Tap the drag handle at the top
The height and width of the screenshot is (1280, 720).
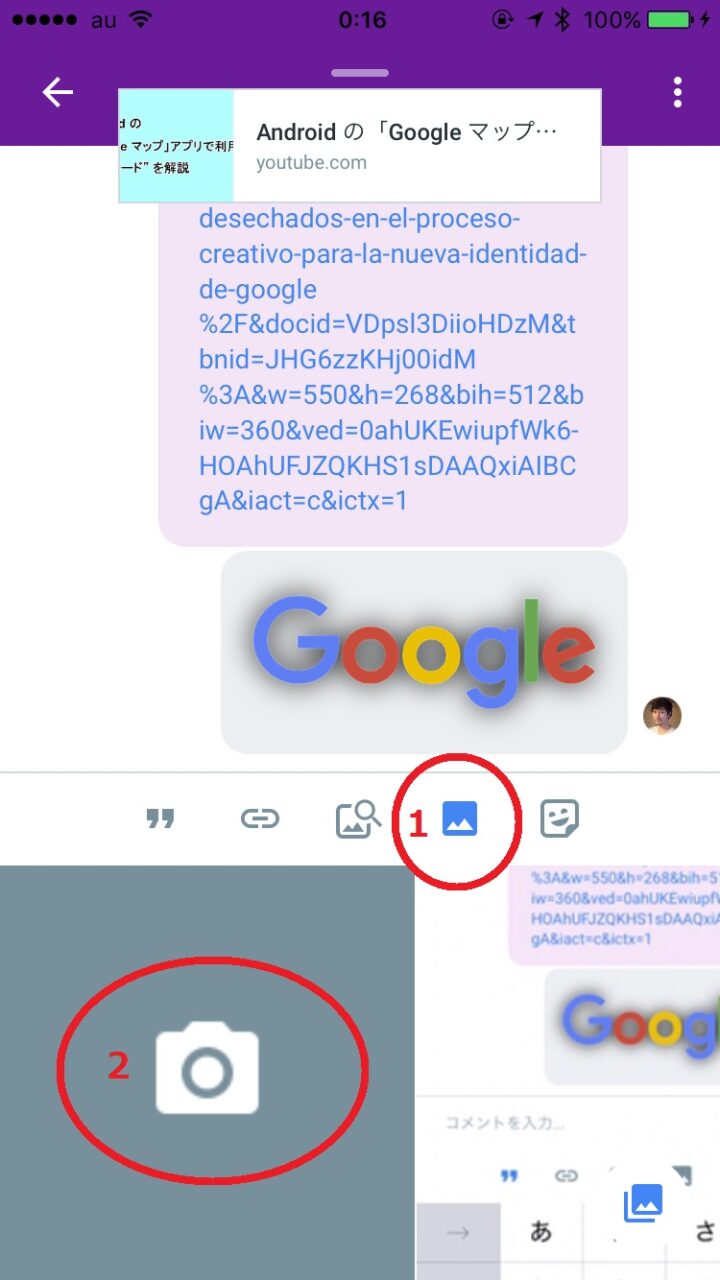tap(360, 72)
